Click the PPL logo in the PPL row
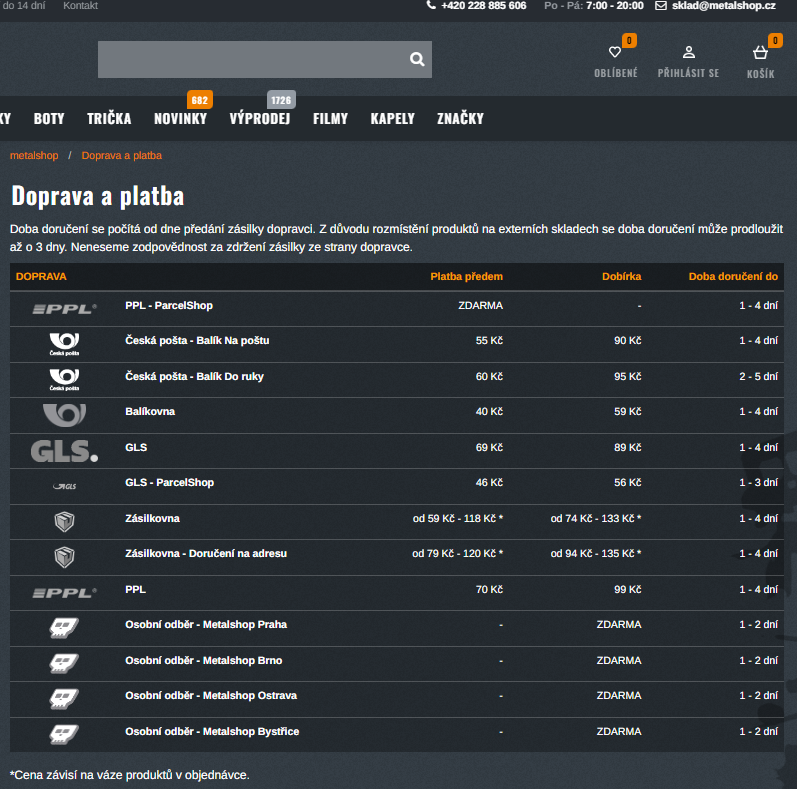The image size is (797, 789). point(65,593)
